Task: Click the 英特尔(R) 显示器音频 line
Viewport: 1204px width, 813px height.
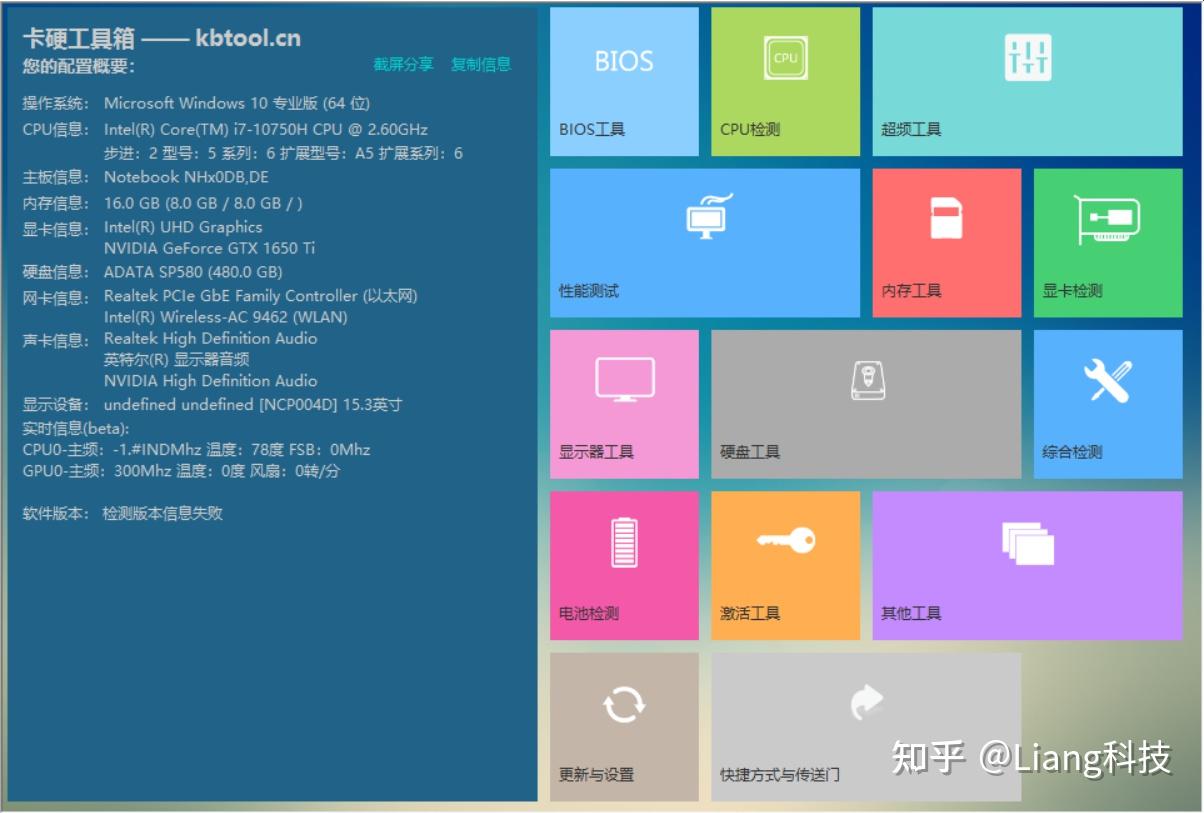Action: pos(177,359)
